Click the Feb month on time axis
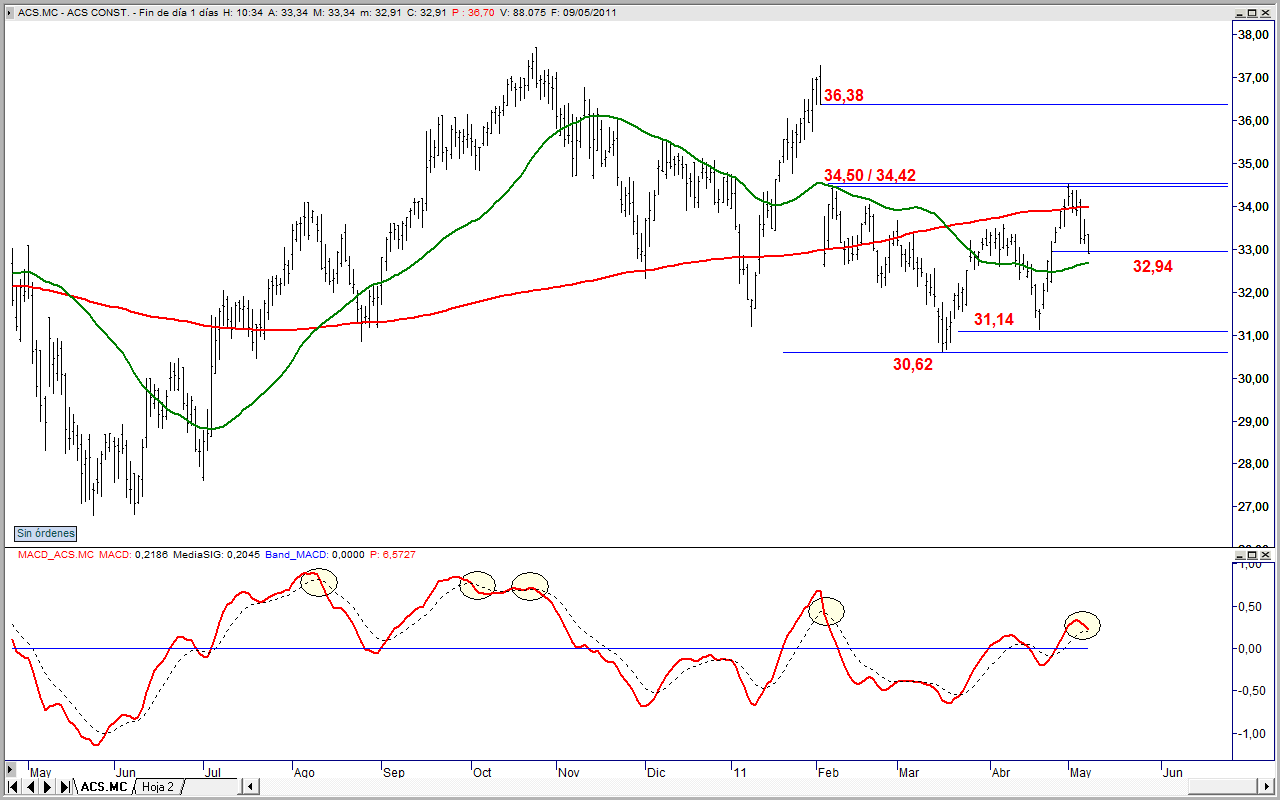 pos(828,772)
